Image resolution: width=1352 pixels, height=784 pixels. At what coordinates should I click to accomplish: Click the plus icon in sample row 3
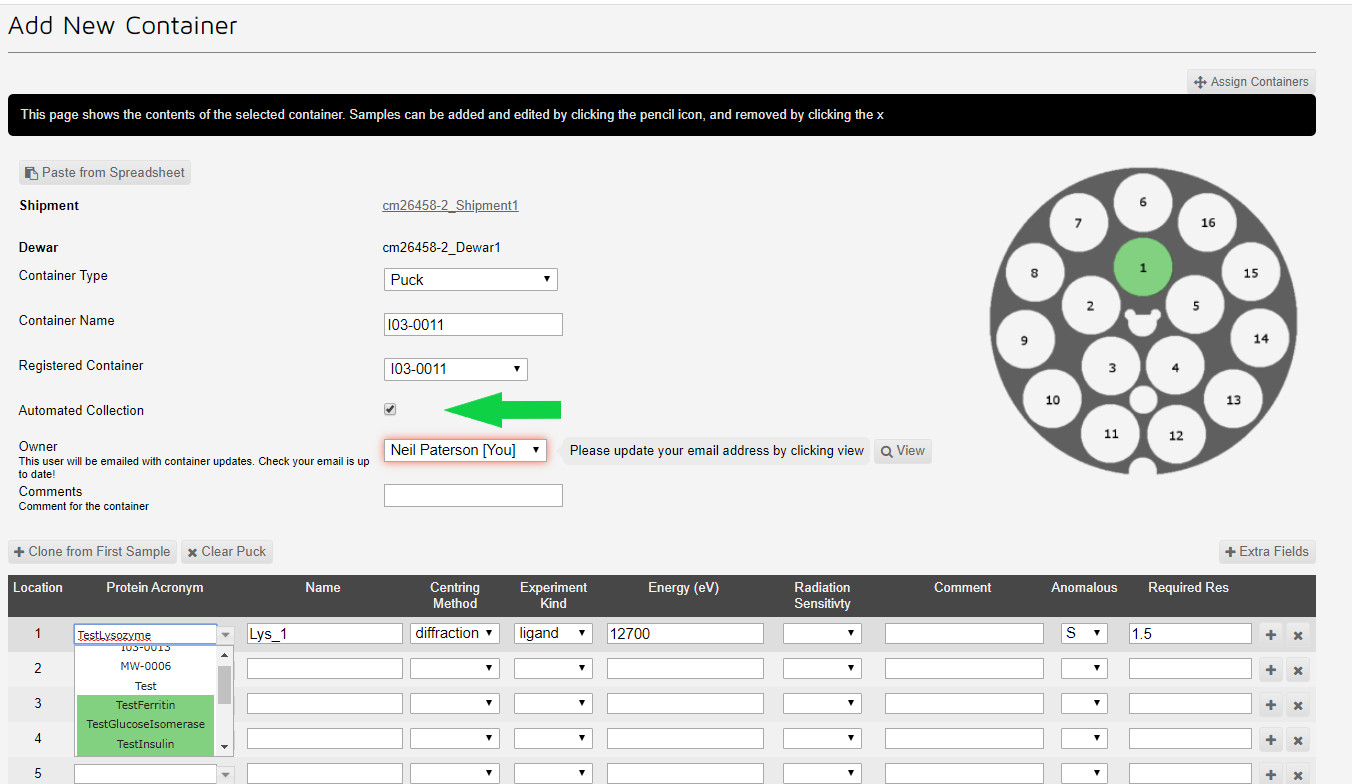pyautogui.click(x=1271, y=704)
